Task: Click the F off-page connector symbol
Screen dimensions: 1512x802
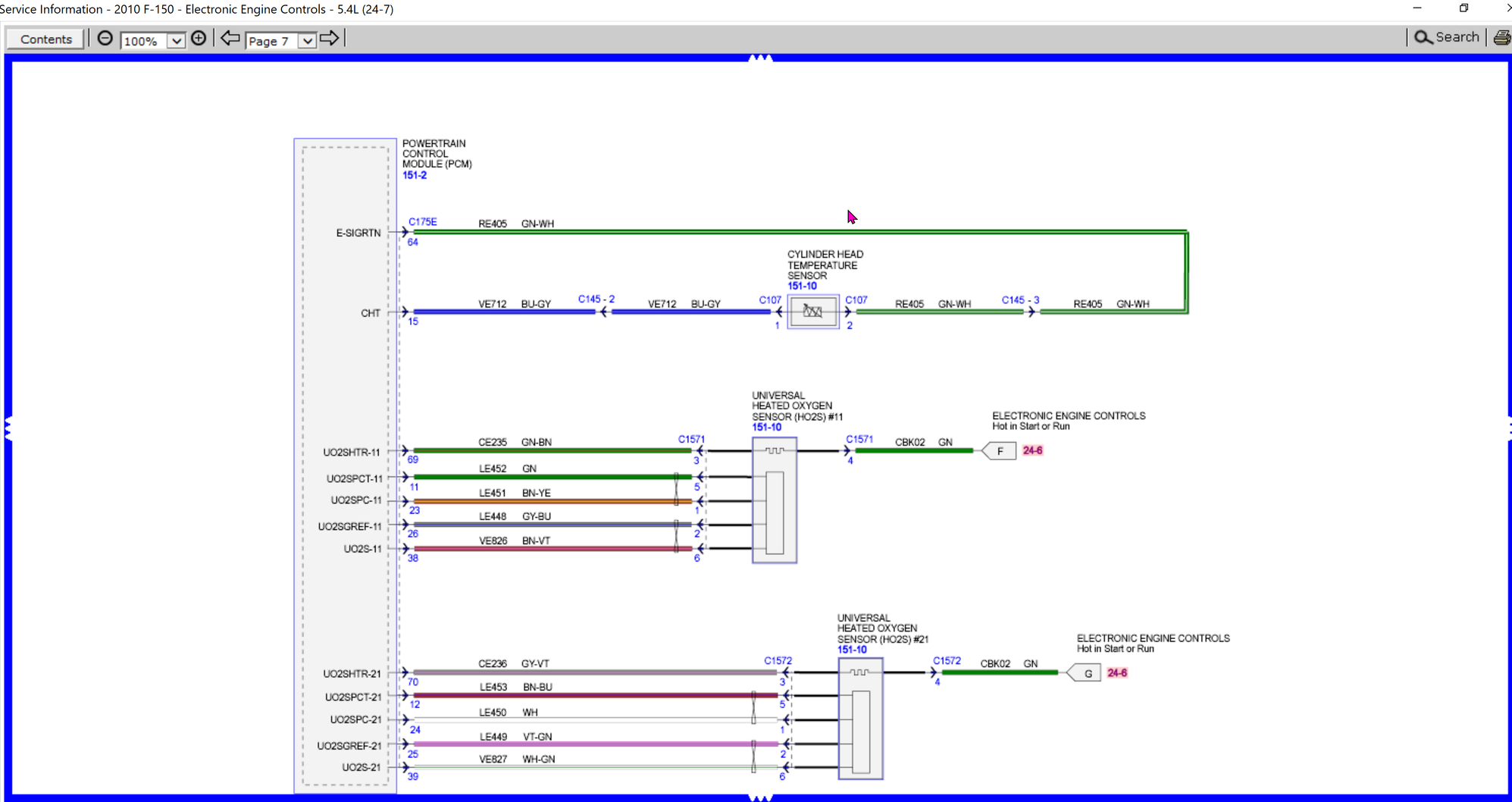Action: tap(1000, 451)
